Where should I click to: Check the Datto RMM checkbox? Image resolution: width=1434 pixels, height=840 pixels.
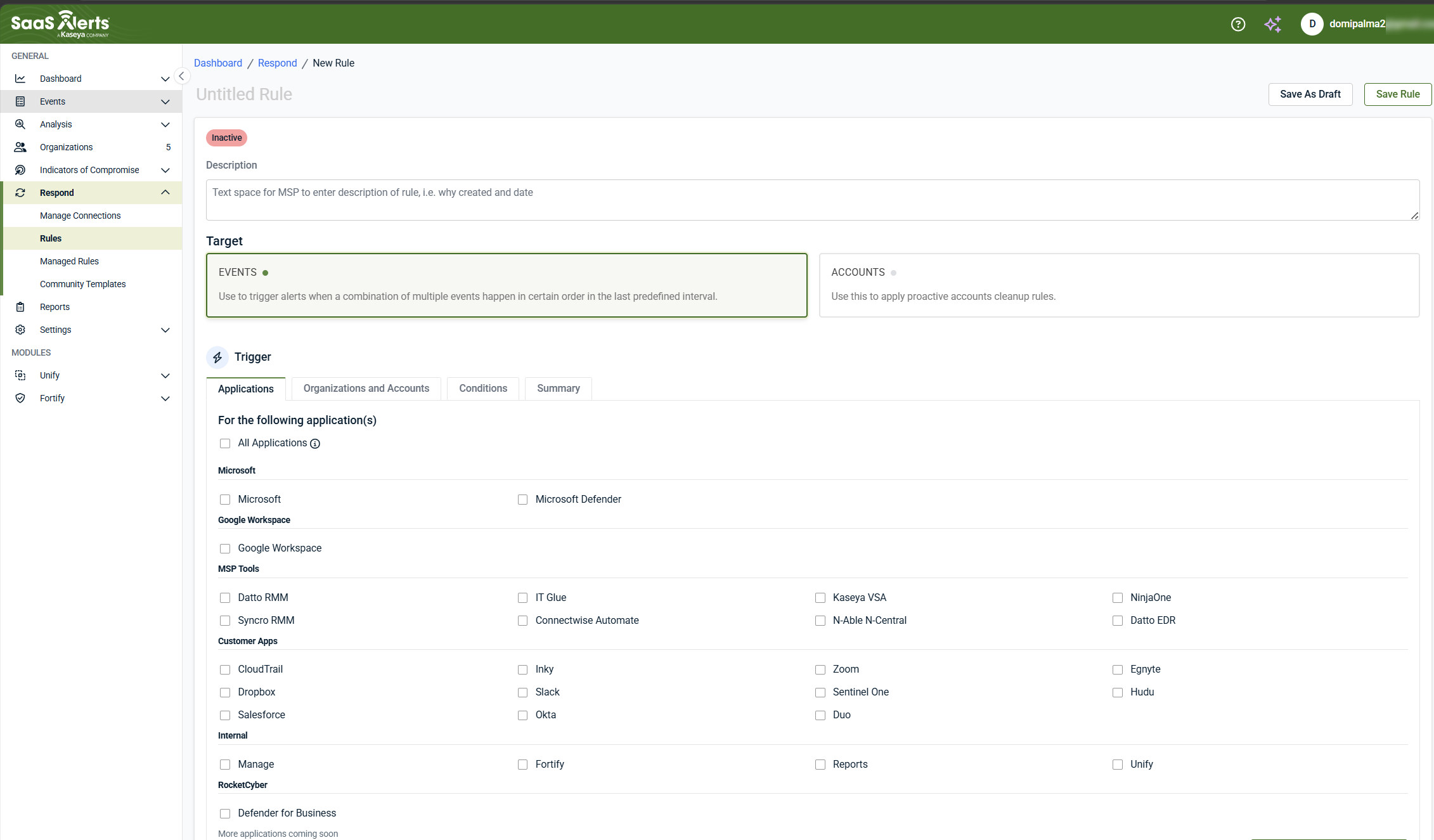[225, 598]
